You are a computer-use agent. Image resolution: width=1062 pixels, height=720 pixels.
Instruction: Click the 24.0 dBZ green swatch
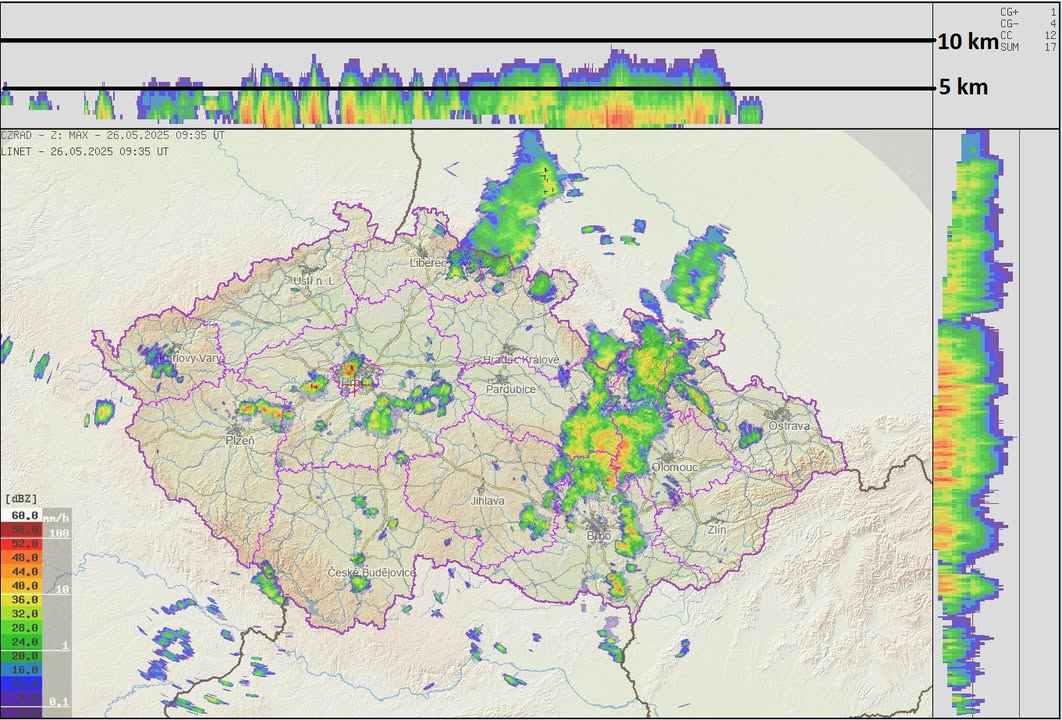[x=21, y=642]
